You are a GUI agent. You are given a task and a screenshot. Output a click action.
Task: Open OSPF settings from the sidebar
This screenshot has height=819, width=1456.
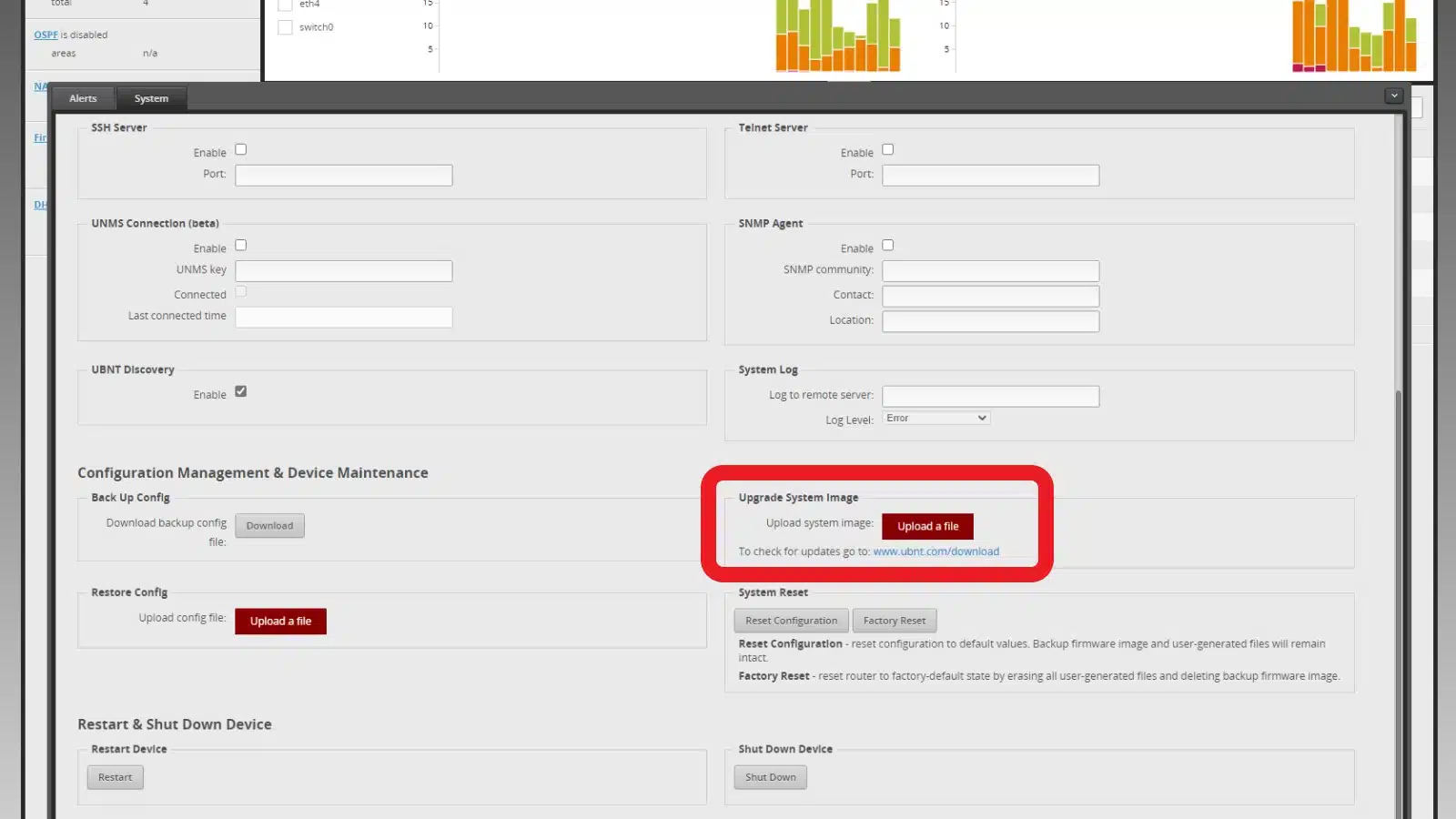point(45,34)
